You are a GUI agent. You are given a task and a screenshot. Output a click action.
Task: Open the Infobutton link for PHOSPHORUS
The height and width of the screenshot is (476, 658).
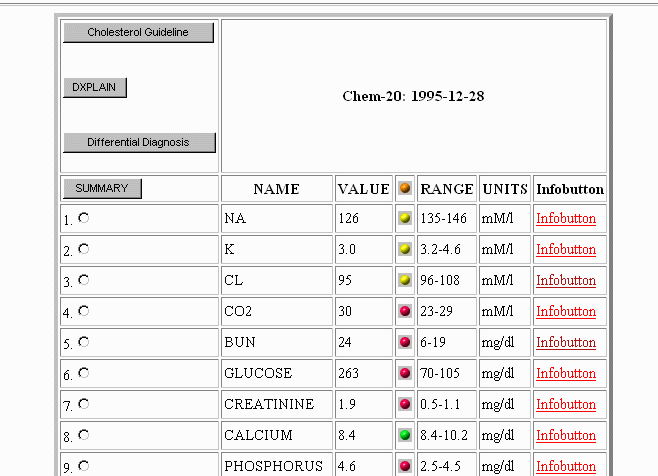(565, 466)
